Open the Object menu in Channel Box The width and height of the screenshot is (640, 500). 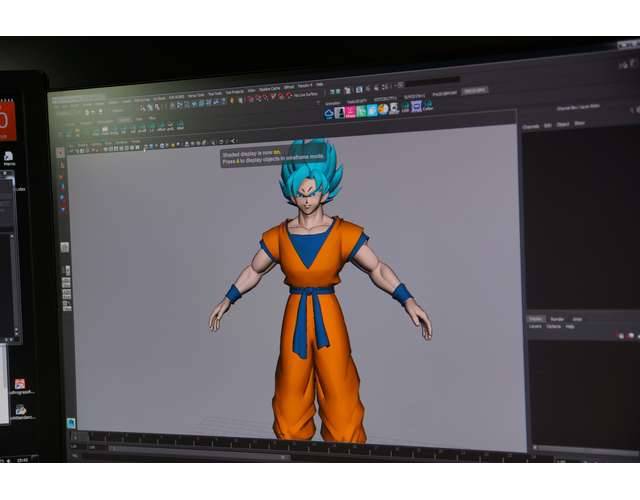pyautogui.click(x=563, y=124)
